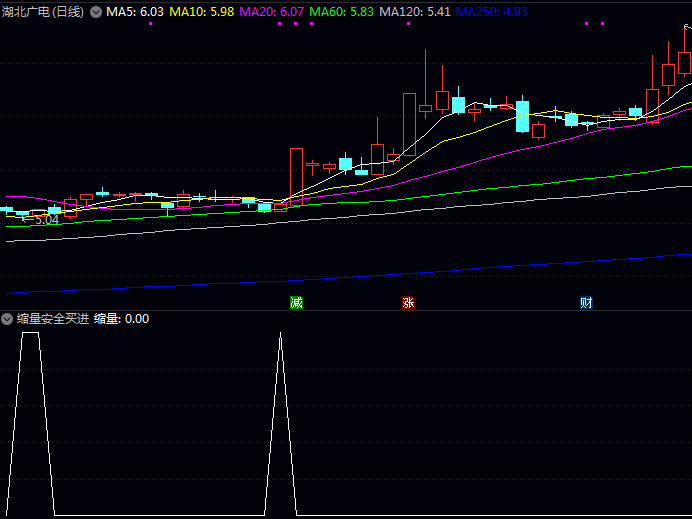Click the 缩量: 0.00 value readout

tap(121, 318)
